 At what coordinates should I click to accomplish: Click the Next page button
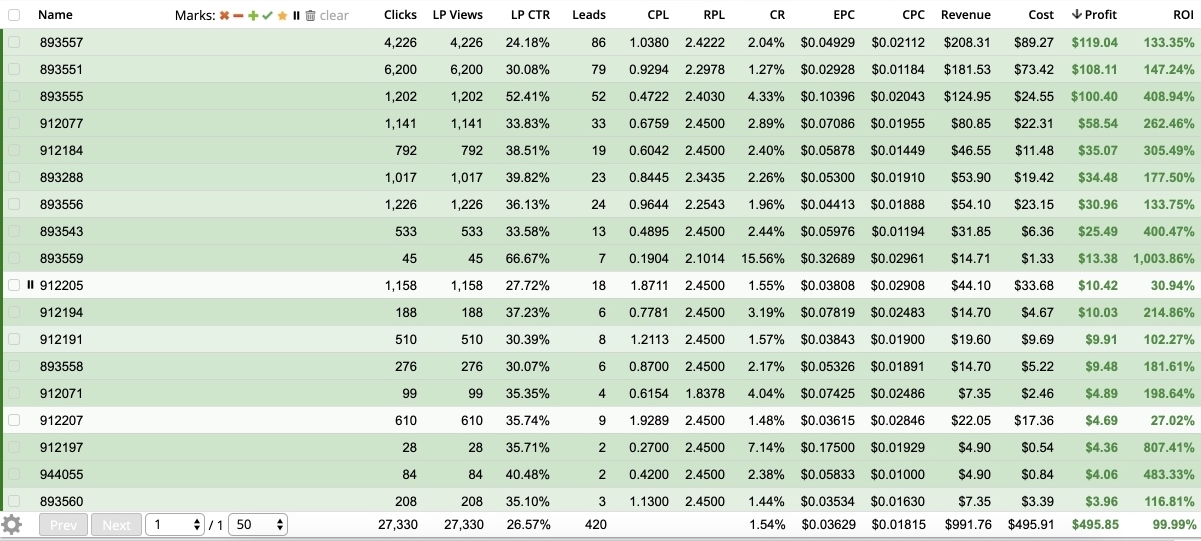[116, 525]
